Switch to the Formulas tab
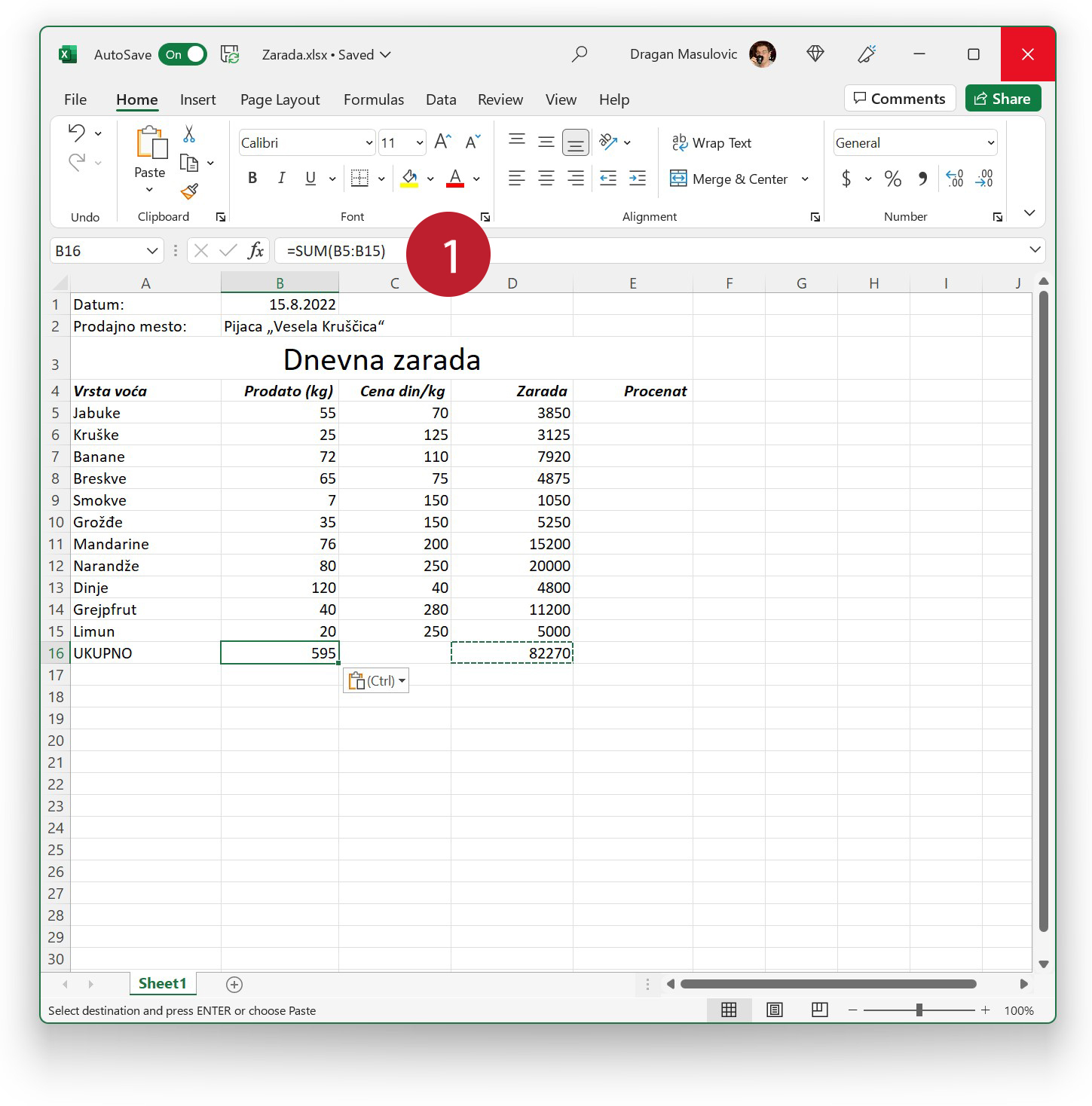The height and width of the screenshot is (1106, 1092). tap(374, 99)
